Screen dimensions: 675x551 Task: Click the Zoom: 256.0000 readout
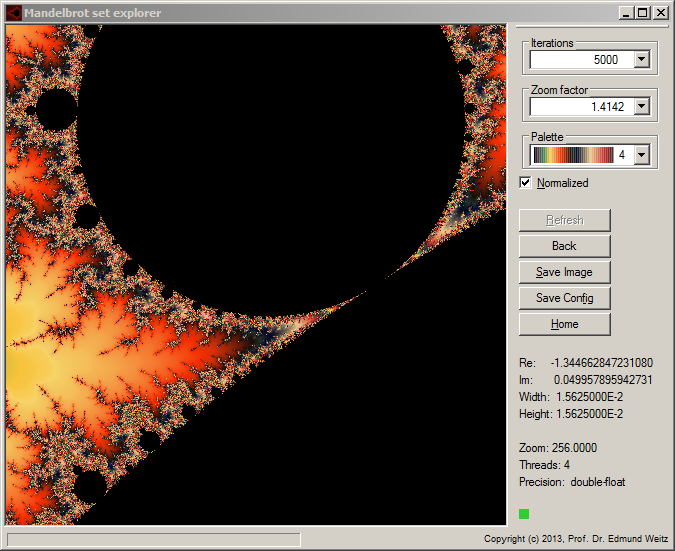[x=558, y=448]
